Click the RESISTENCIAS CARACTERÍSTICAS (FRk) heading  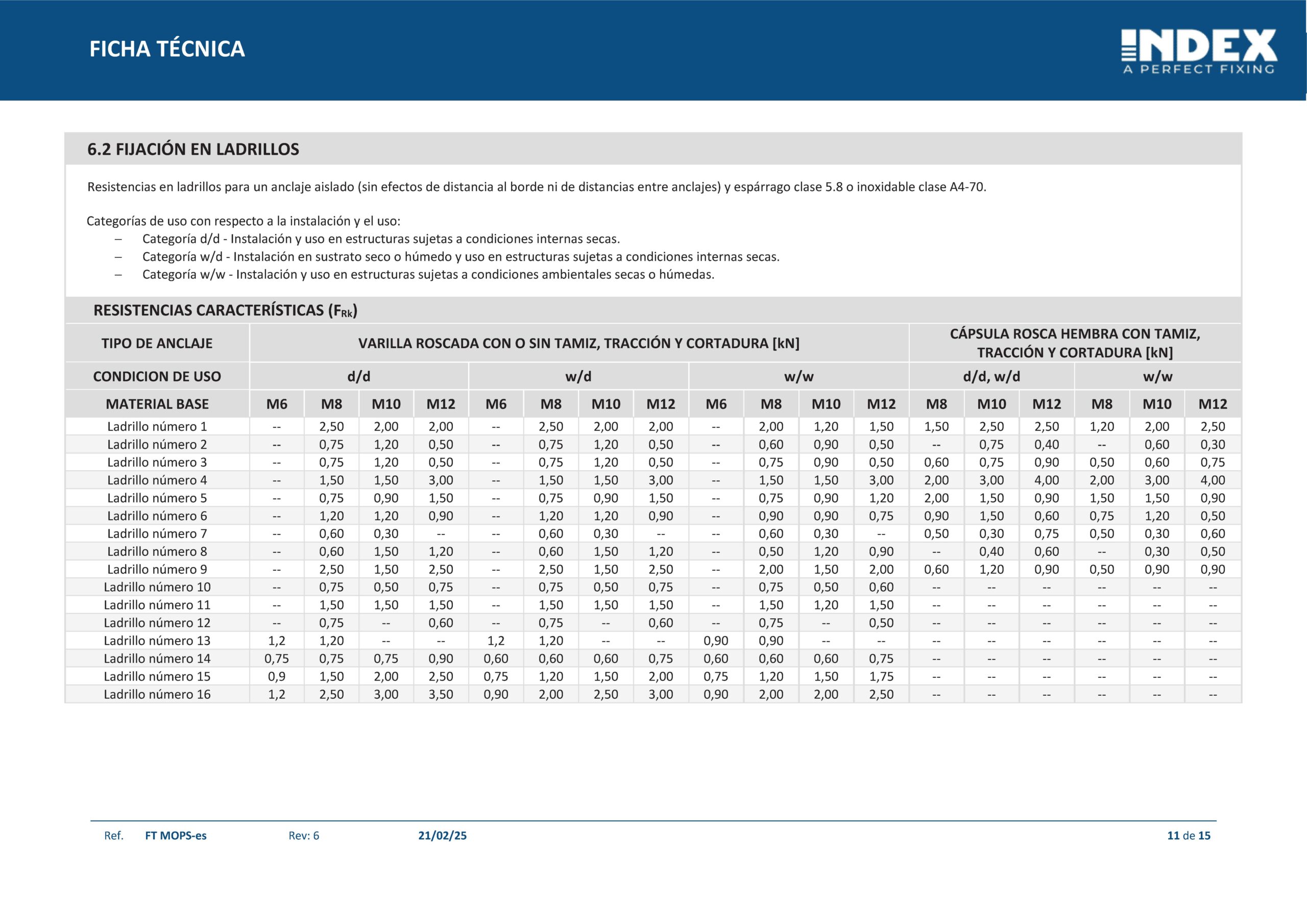[x=226, y=310]
